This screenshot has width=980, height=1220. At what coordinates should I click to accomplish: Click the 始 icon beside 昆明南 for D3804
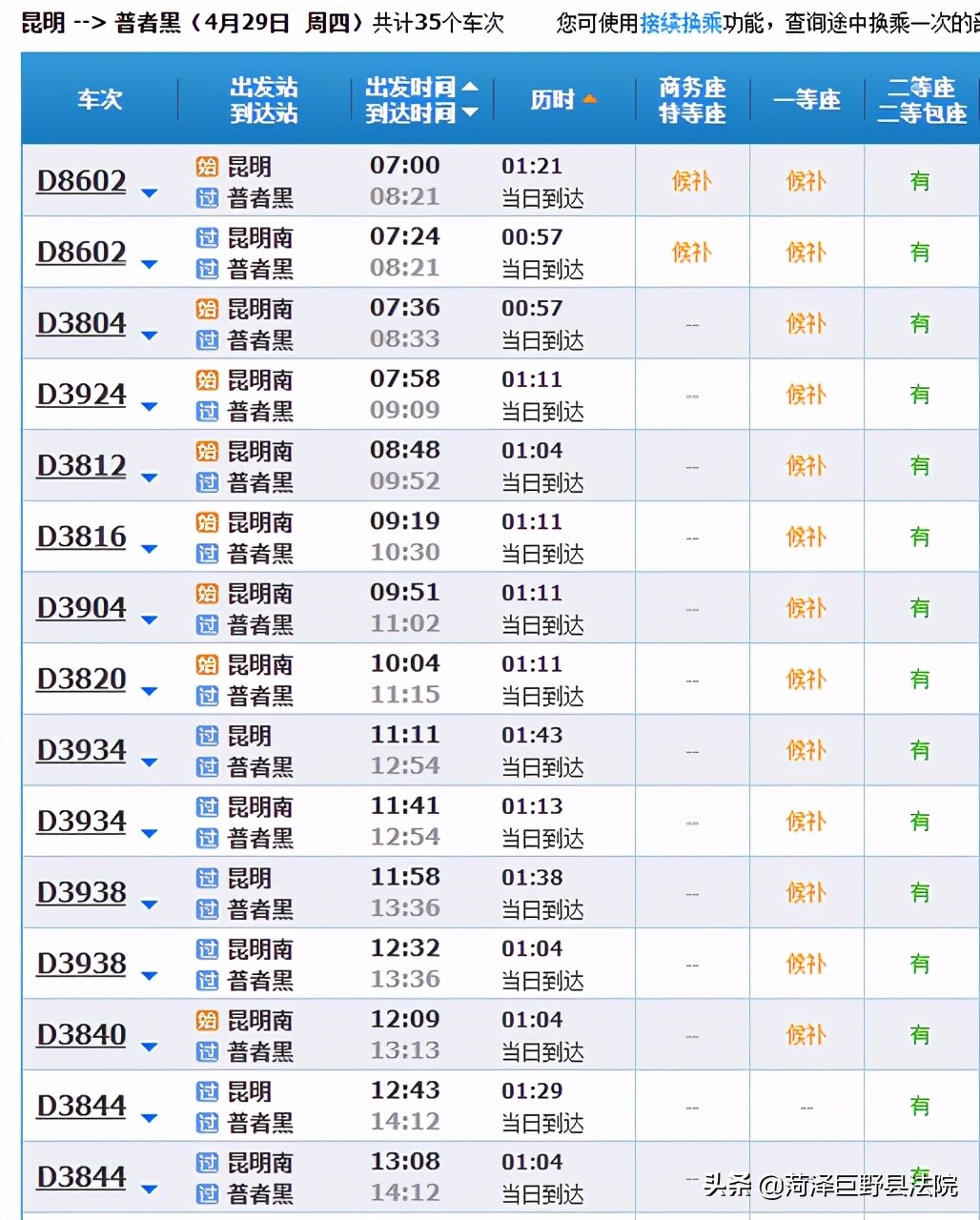point(207,309)
